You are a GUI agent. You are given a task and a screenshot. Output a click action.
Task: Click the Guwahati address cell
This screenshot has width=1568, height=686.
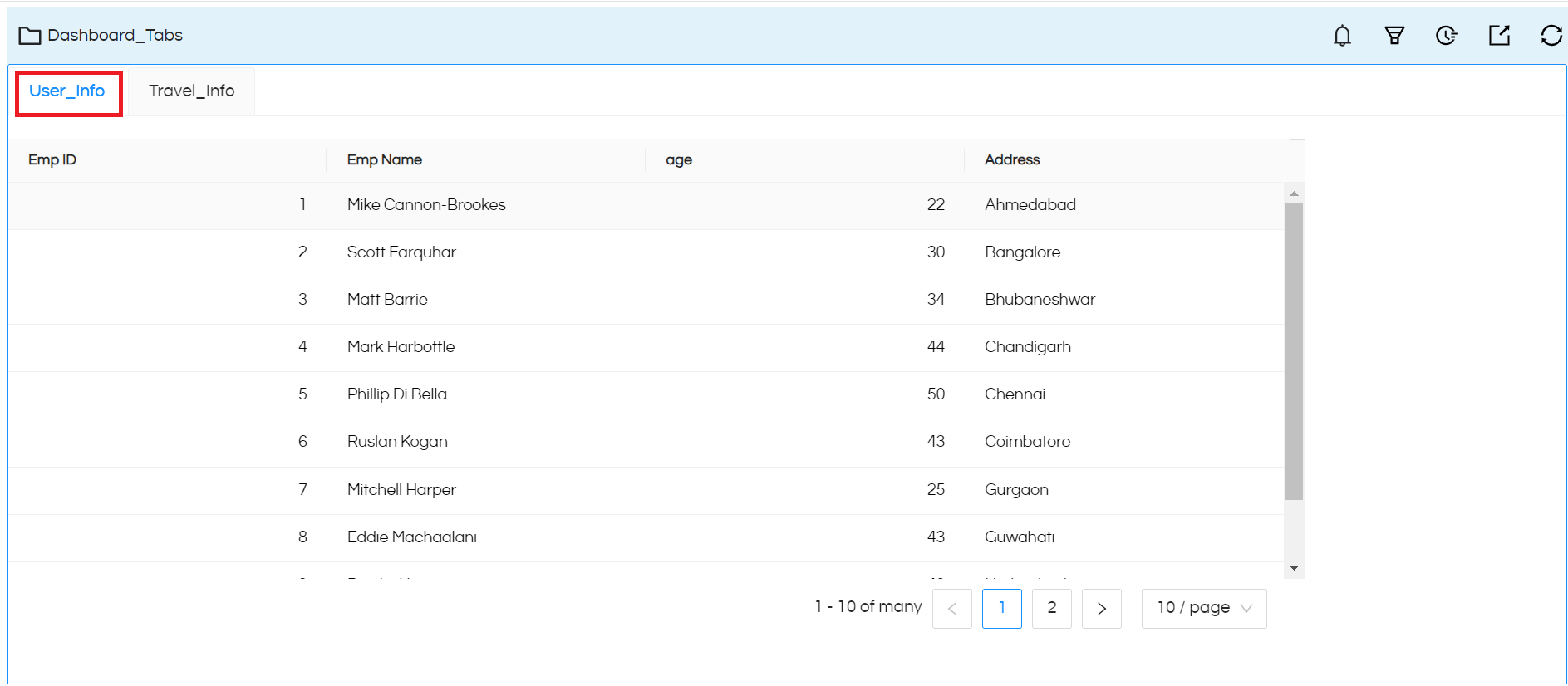point(1124,537)
